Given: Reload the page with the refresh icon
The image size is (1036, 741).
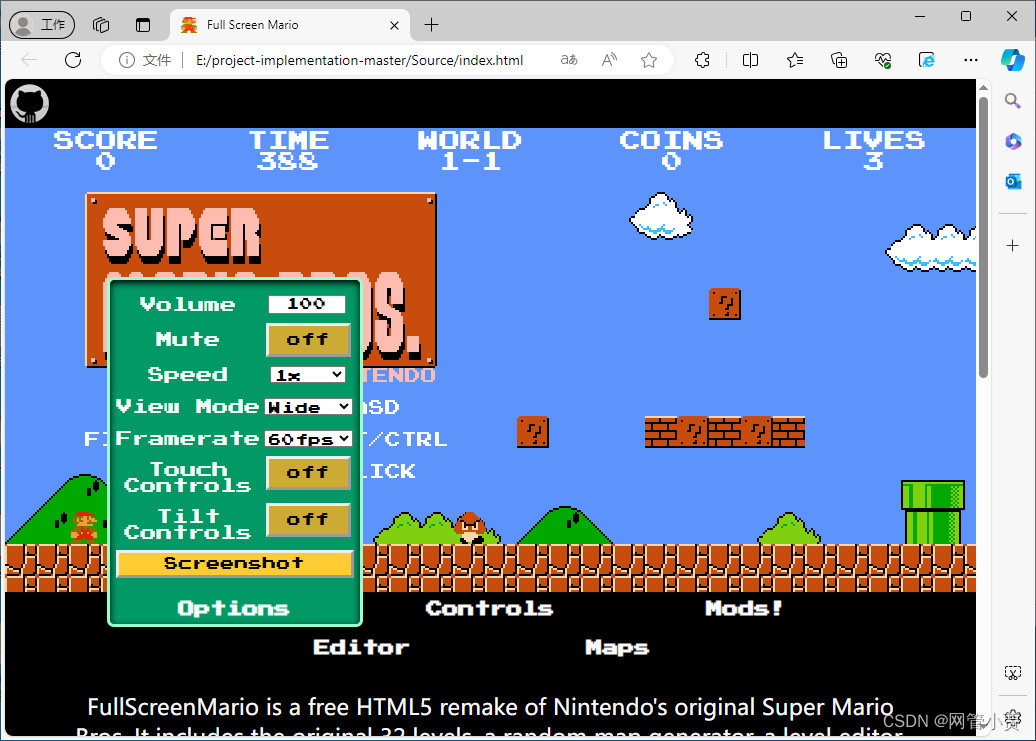Looking at the screenshot, I should coord(73,60).
